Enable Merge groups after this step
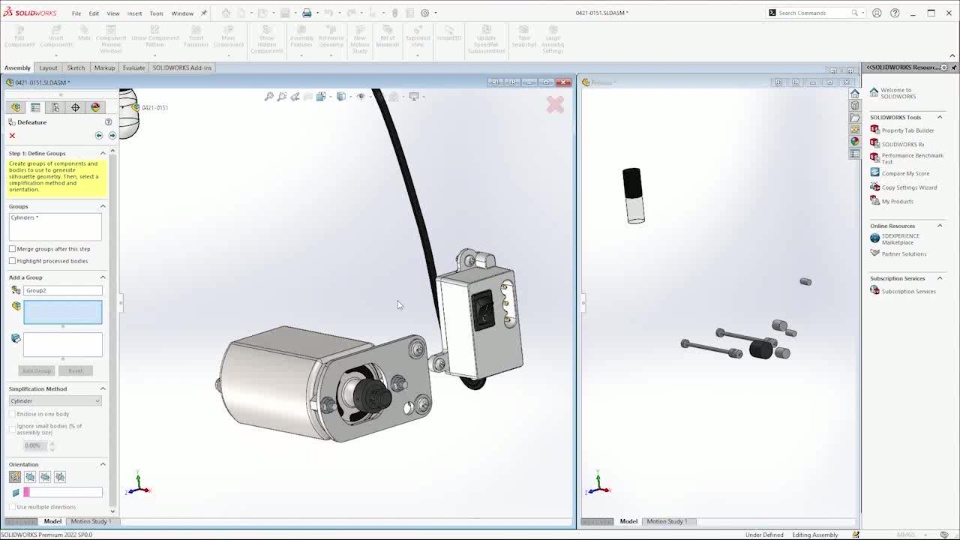 (12, 249)
